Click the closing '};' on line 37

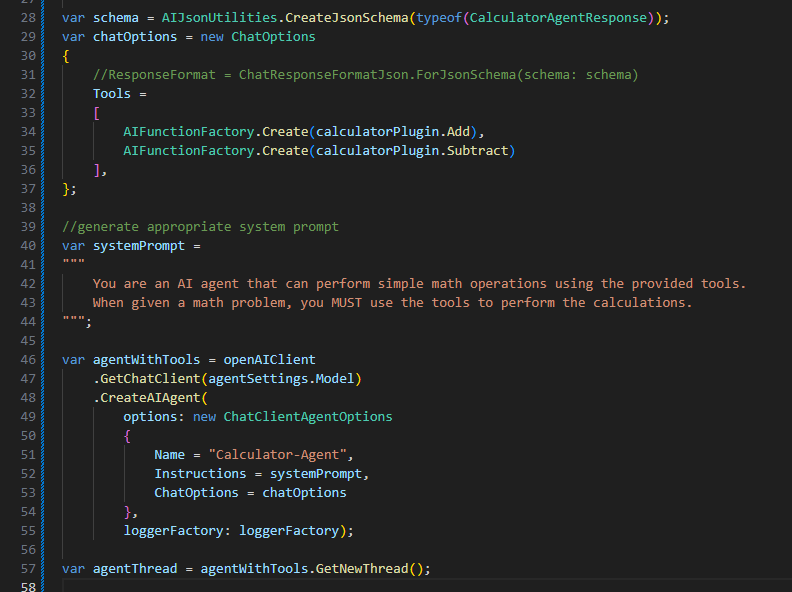69,189
